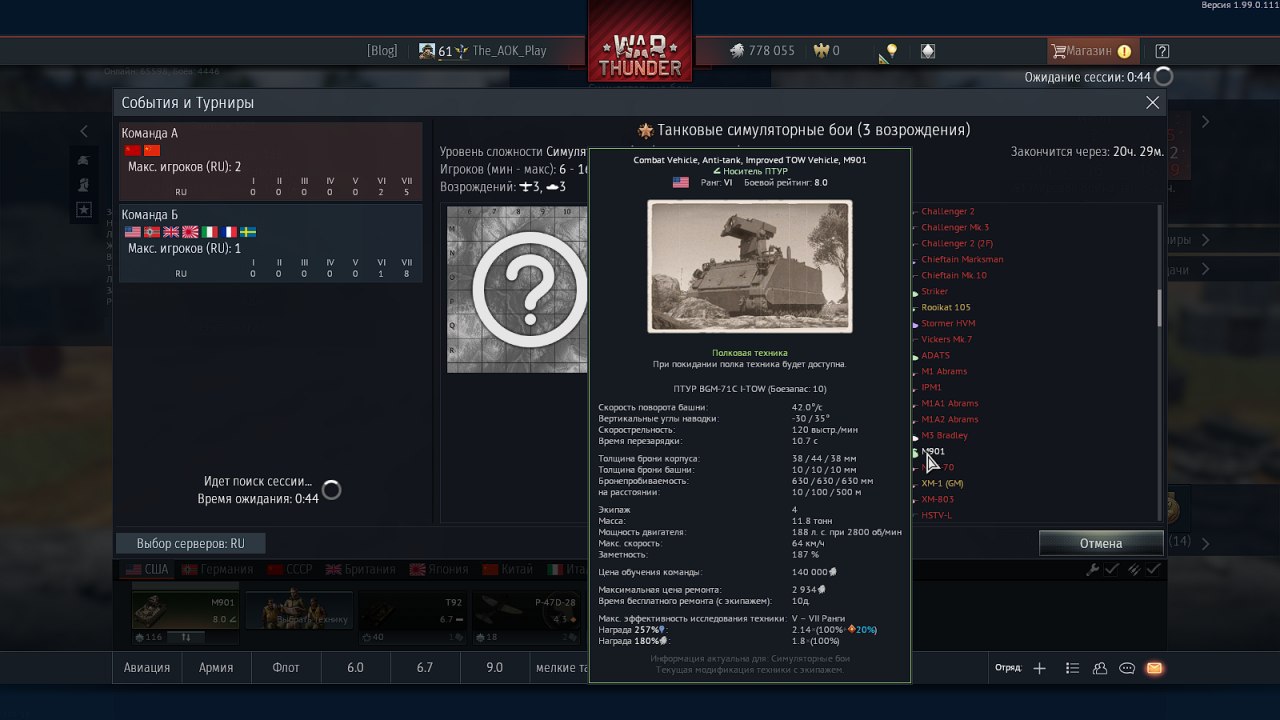Select HSTV-L in vehicle list

coord(936,515)
